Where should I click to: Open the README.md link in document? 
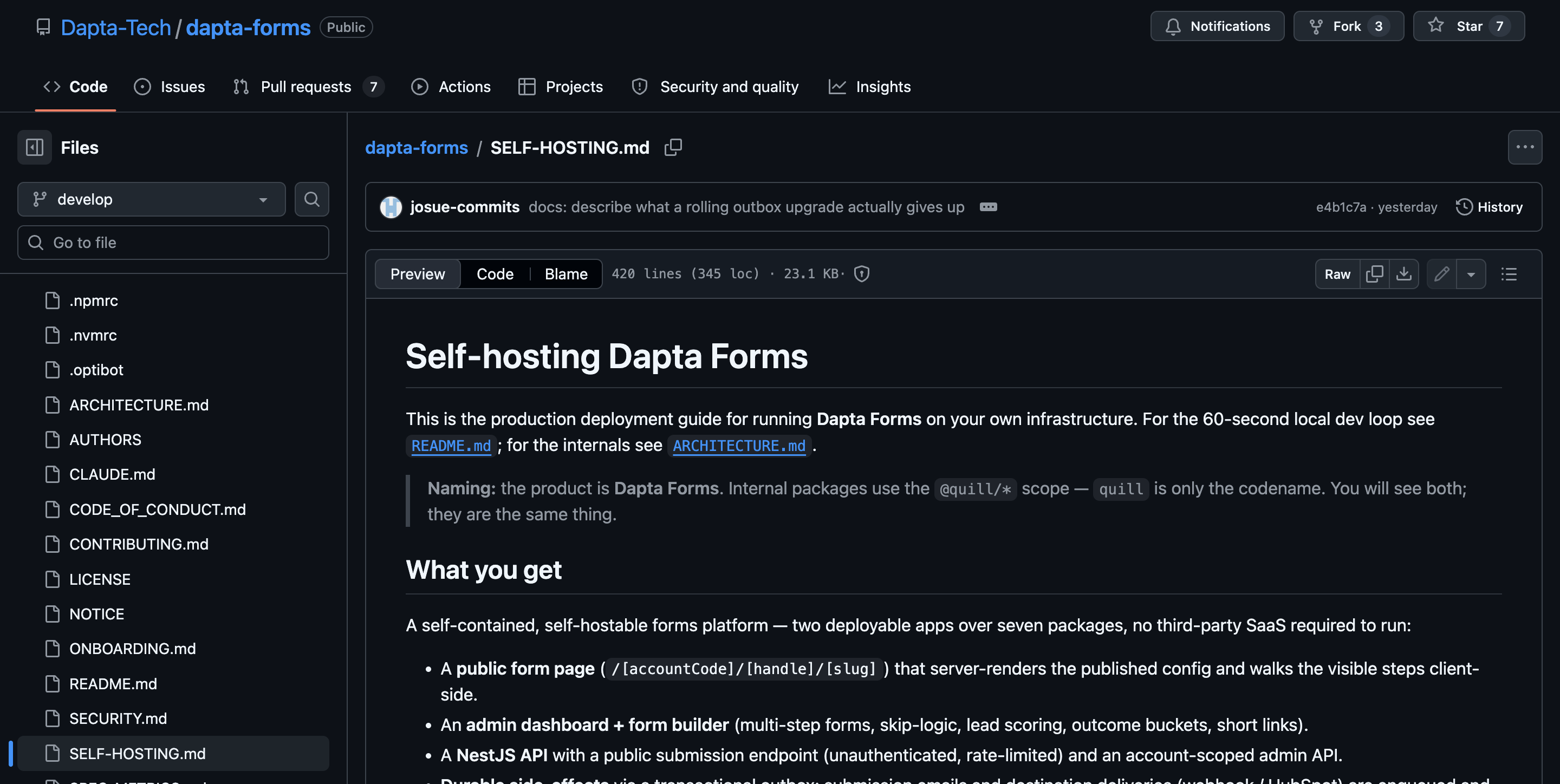click(451, 446)
